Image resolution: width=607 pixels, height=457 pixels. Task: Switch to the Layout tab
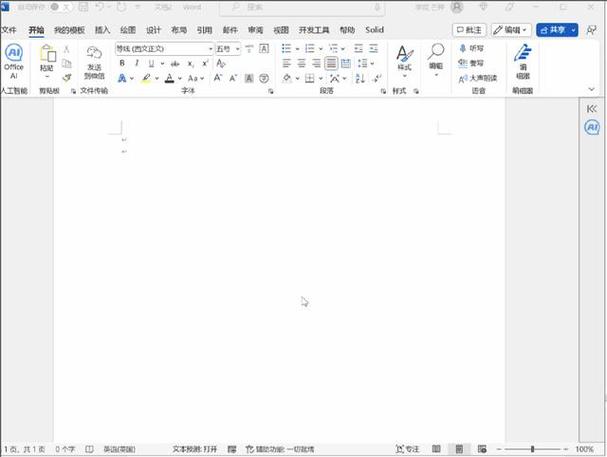[x=179, y=30]
